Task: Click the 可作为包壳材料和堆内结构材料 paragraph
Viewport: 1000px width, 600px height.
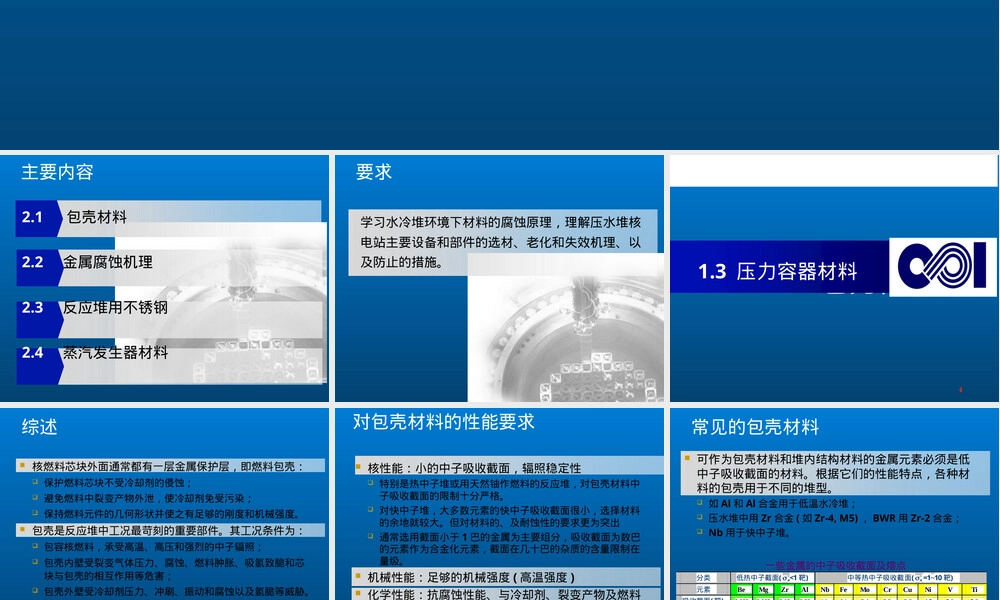Action: pos(835,474)
